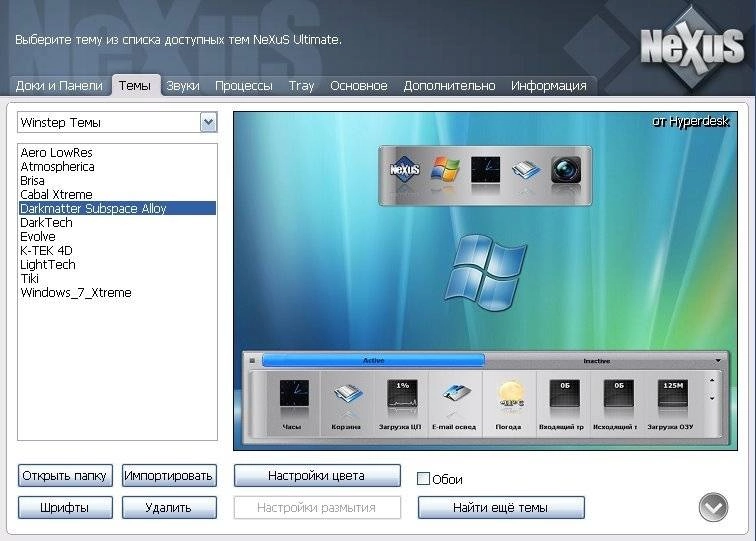Select the LightTech theme
The image size is (756, 541).
(x=117, y=264)
